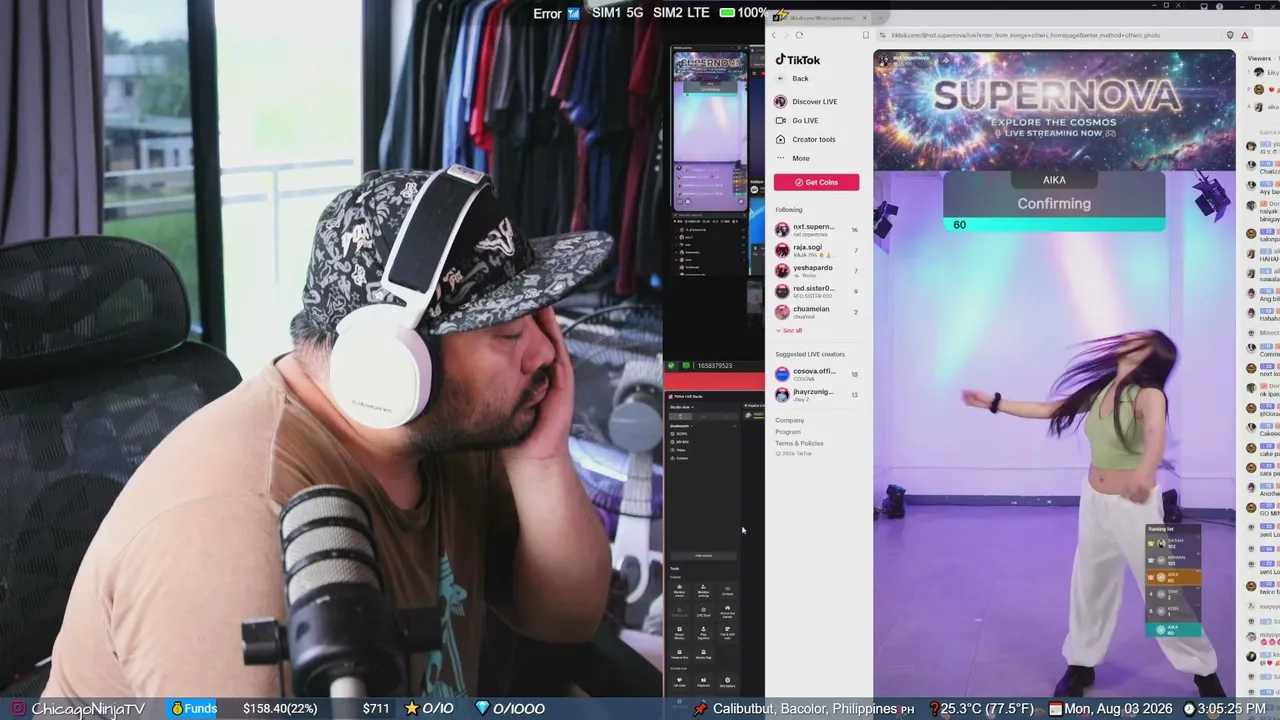Select chuameian in the Following list

tap(816, 312)
